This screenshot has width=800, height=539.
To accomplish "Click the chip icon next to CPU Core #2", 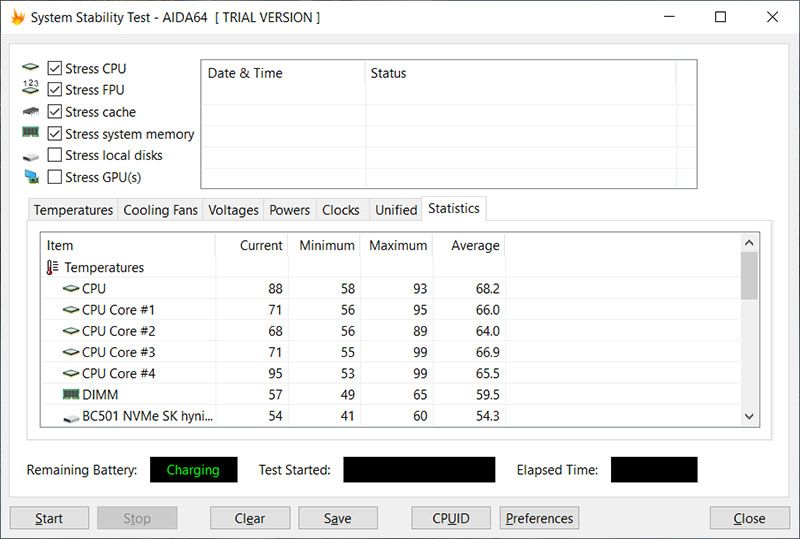I will point(70,331).
